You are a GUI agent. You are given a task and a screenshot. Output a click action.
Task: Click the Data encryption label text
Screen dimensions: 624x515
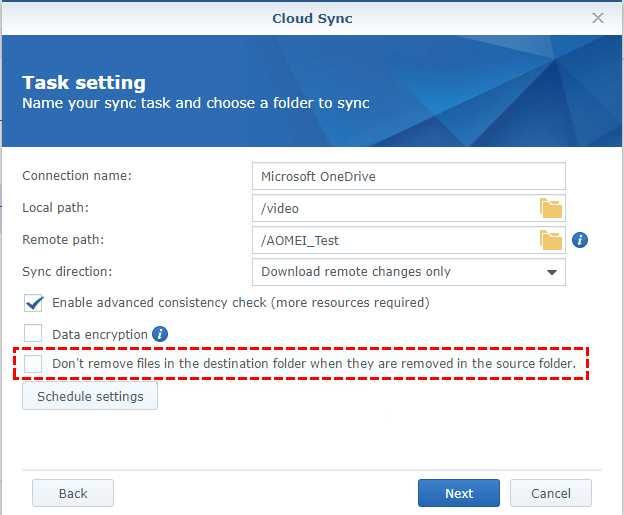[x=100, y=334]
